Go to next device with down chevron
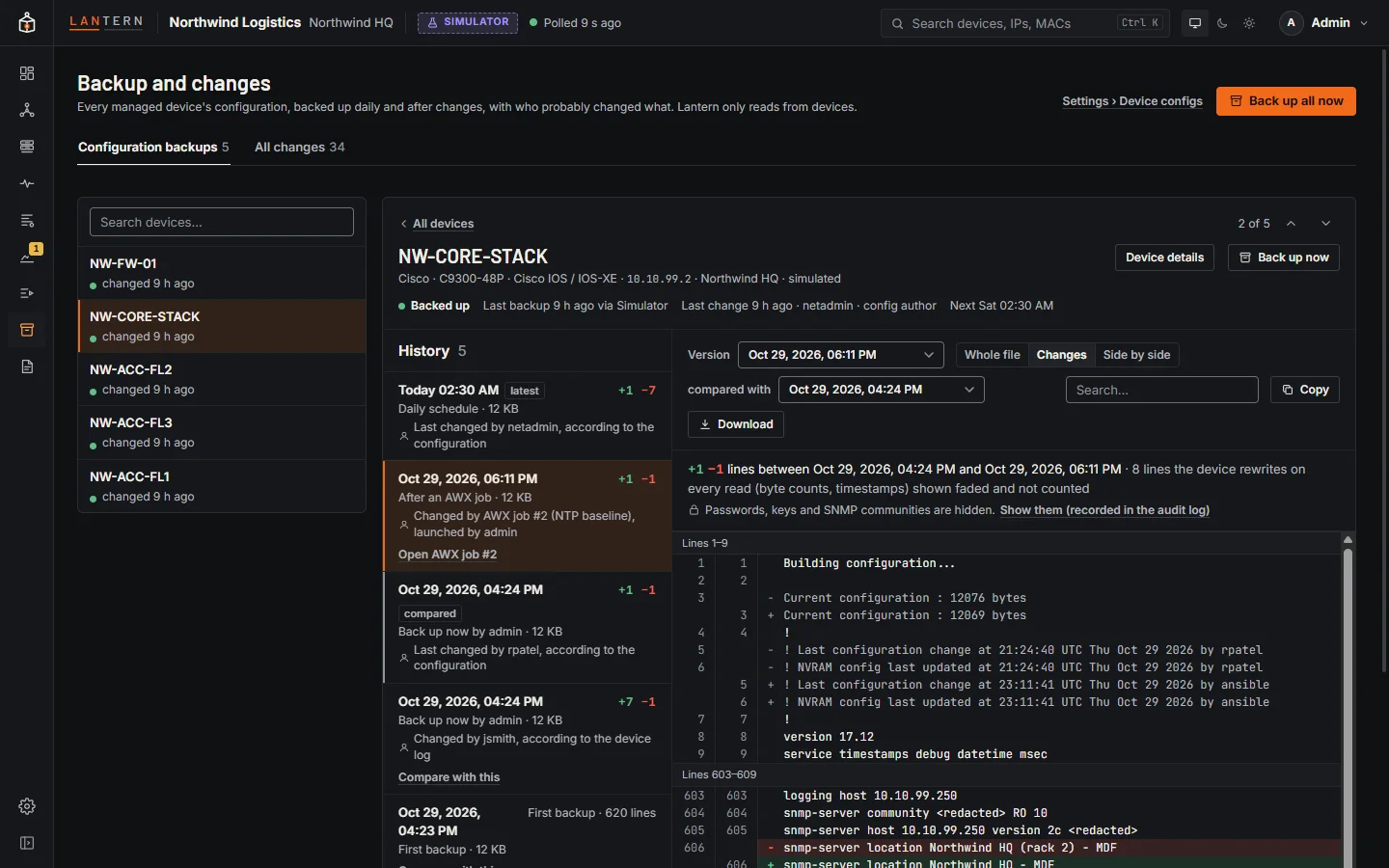1389x868 pixels. pos(1326,224)
